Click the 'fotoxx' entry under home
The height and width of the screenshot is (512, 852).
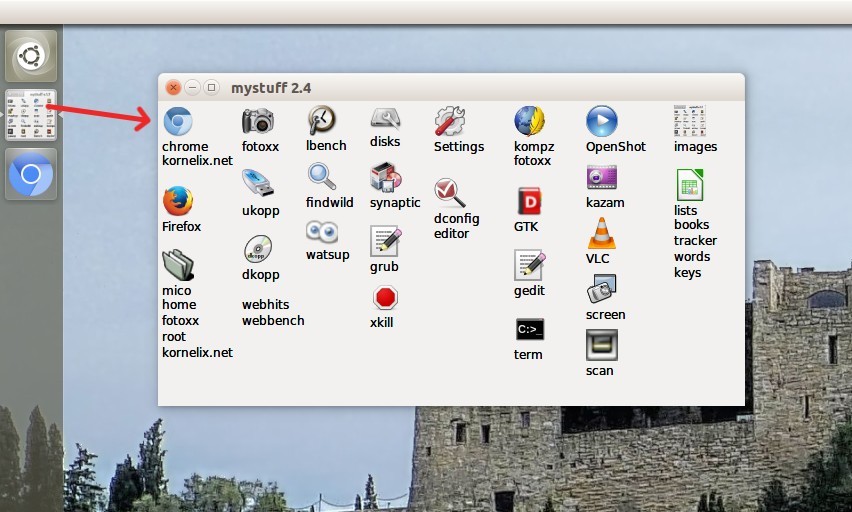click(180, 321)
